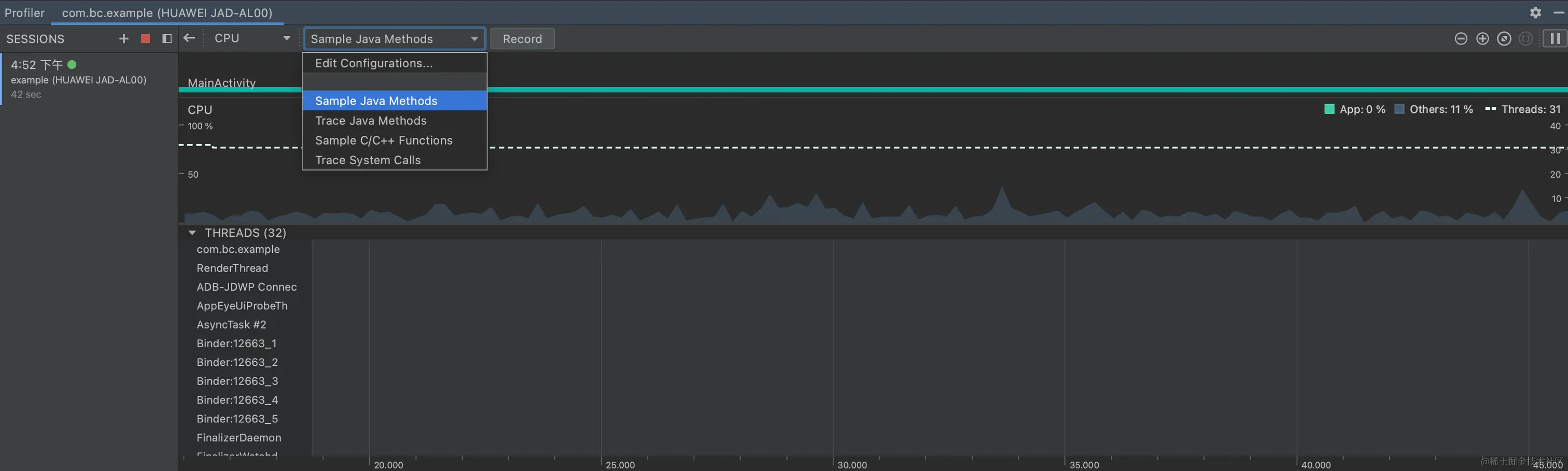Open the CPU profiler selector dropdown

click(252, 38)
